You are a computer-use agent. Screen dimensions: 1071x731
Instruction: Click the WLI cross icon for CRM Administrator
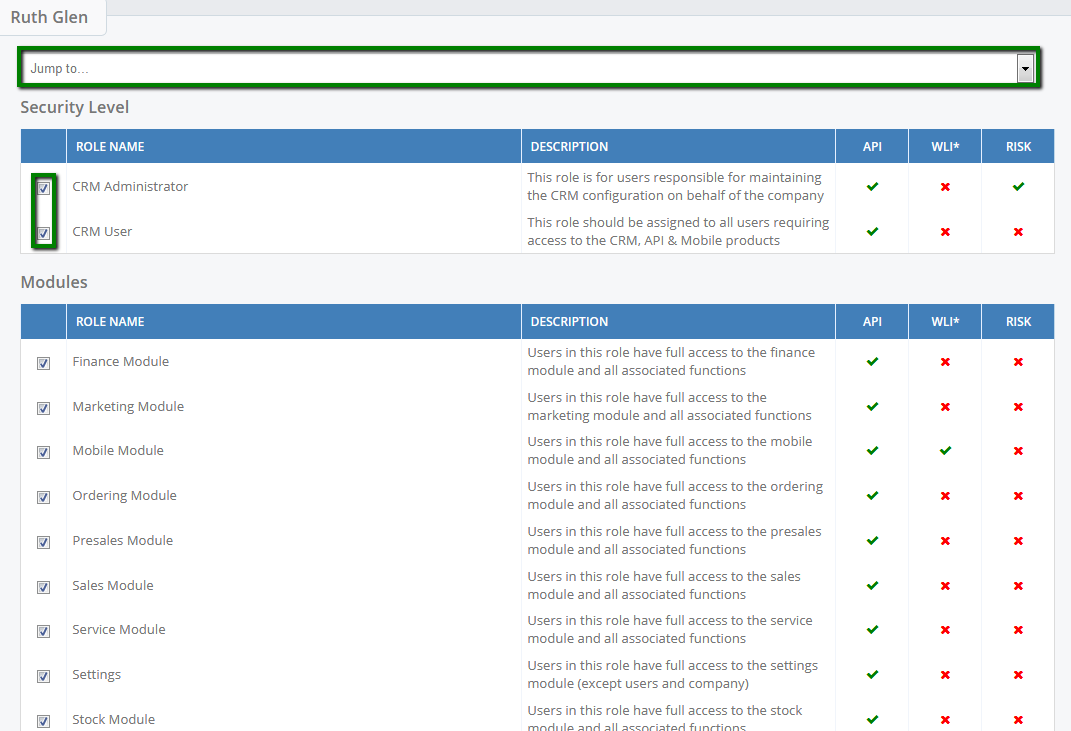click(945, 187)
